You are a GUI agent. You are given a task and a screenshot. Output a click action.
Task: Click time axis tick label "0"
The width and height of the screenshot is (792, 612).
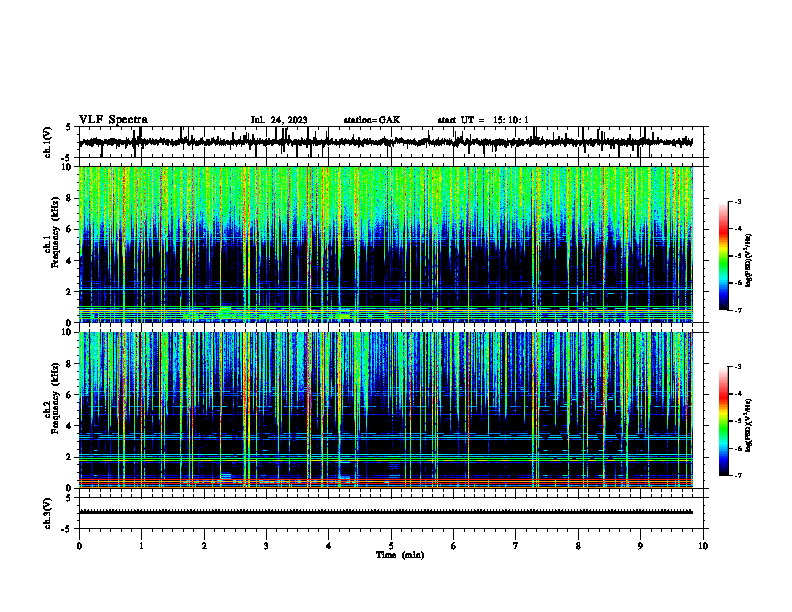(x=79, y=546)
